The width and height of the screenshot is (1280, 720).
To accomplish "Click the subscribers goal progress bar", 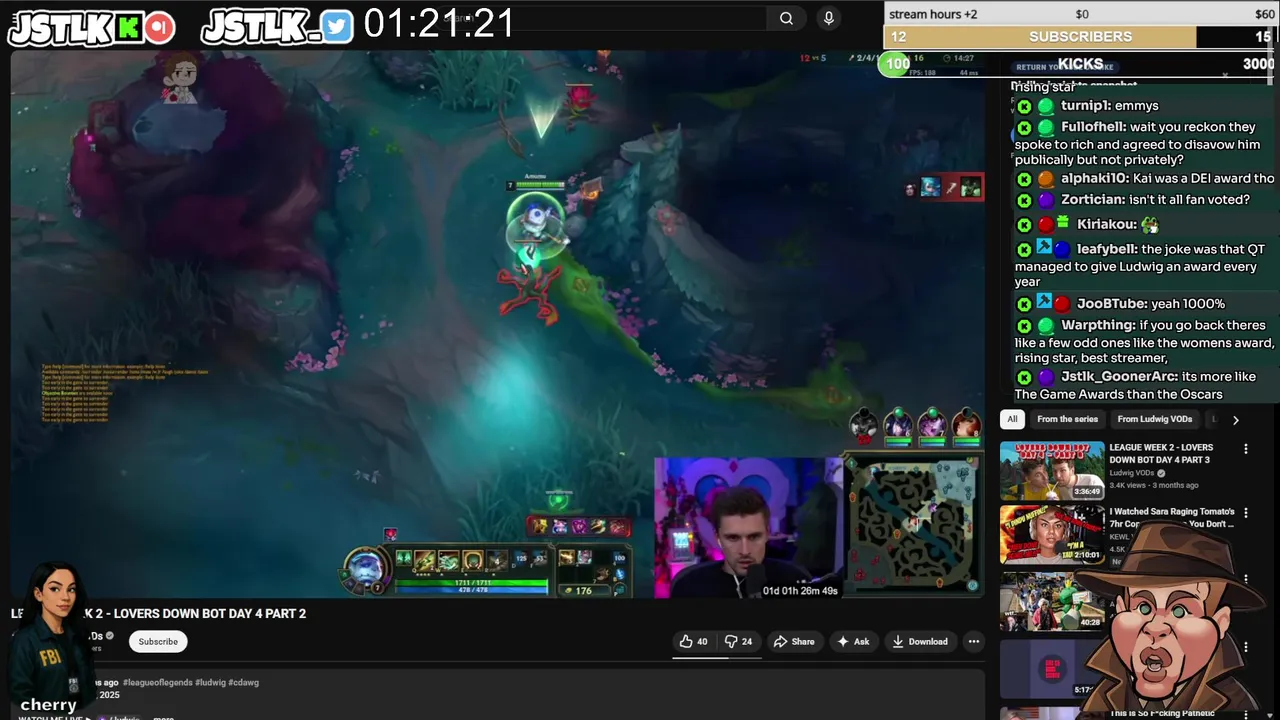I will coord(1081,36).
